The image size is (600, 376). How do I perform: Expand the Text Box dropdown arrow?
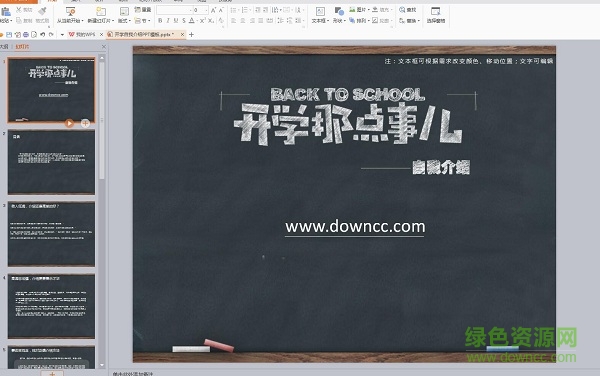[328, 21]
